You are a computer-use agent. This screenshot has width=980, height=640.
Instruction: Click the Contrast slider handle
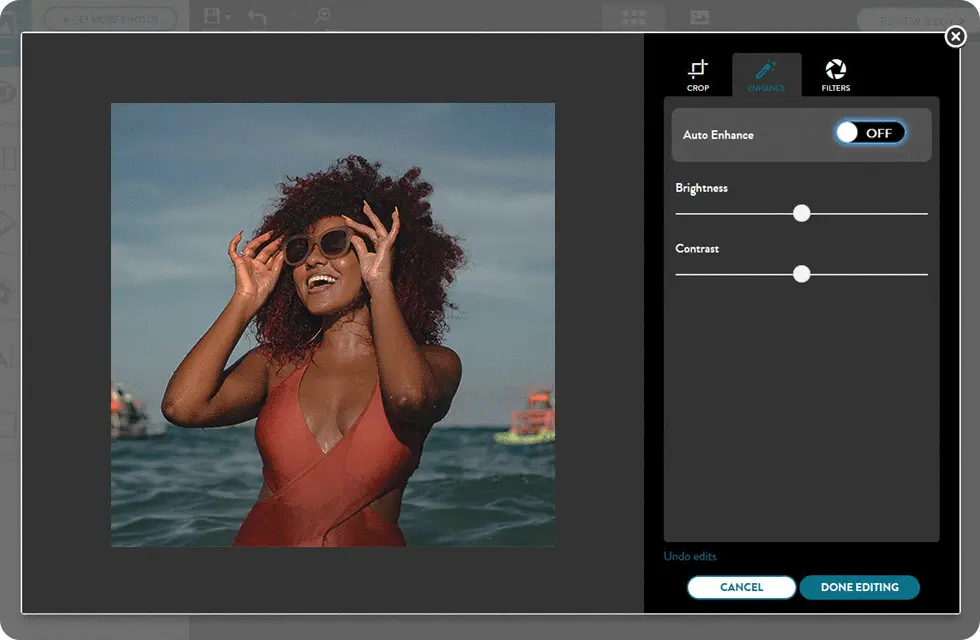click(801, 274)
